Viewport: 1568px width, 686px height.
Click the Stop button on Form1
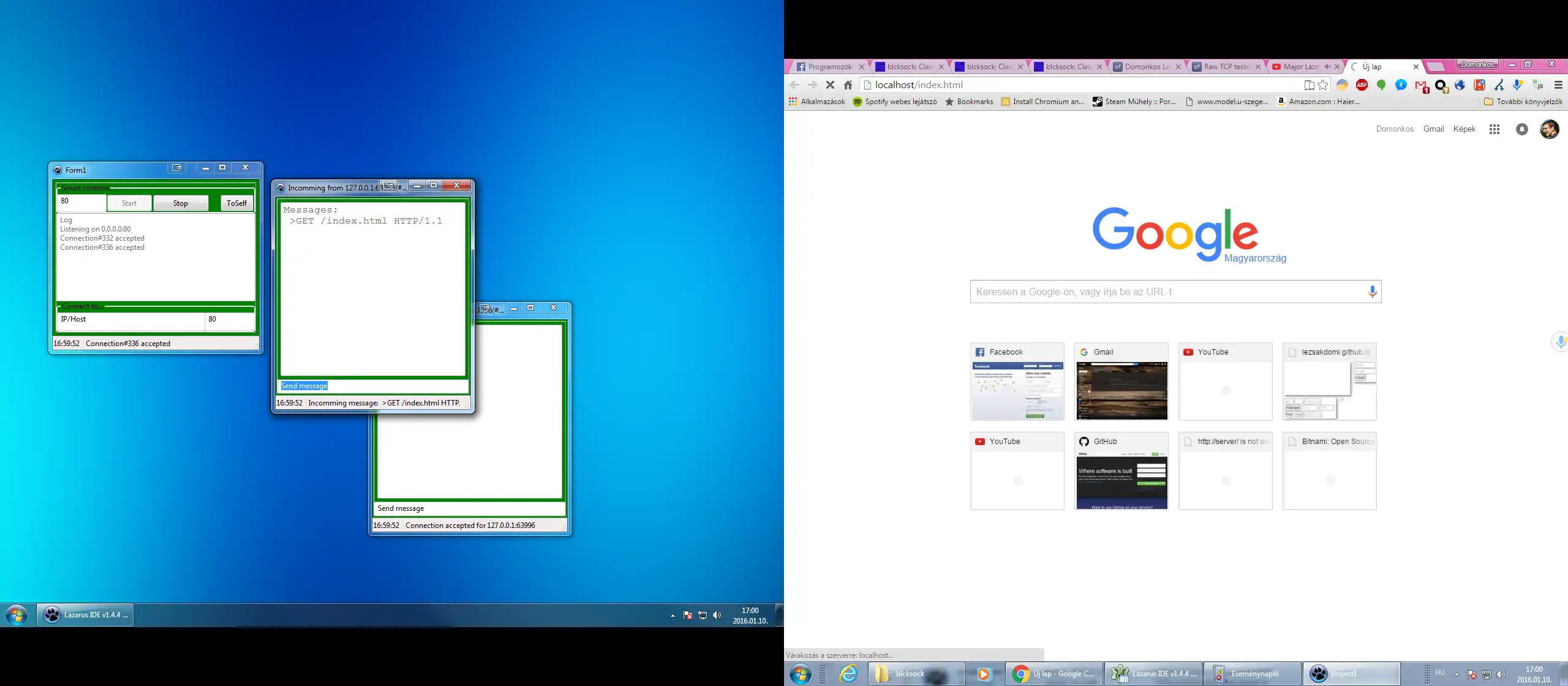point(180,203)
